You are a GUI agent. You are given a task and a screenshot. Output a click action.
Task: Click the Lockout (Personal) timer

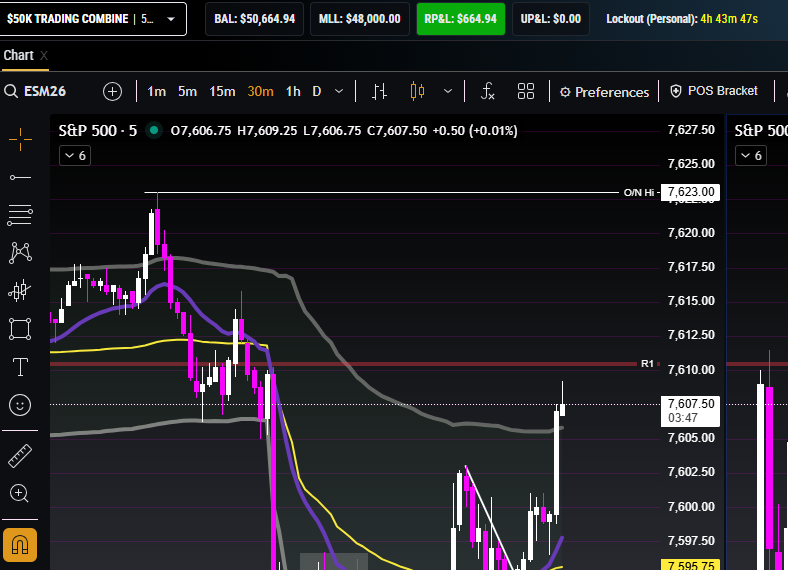(682, 19)
